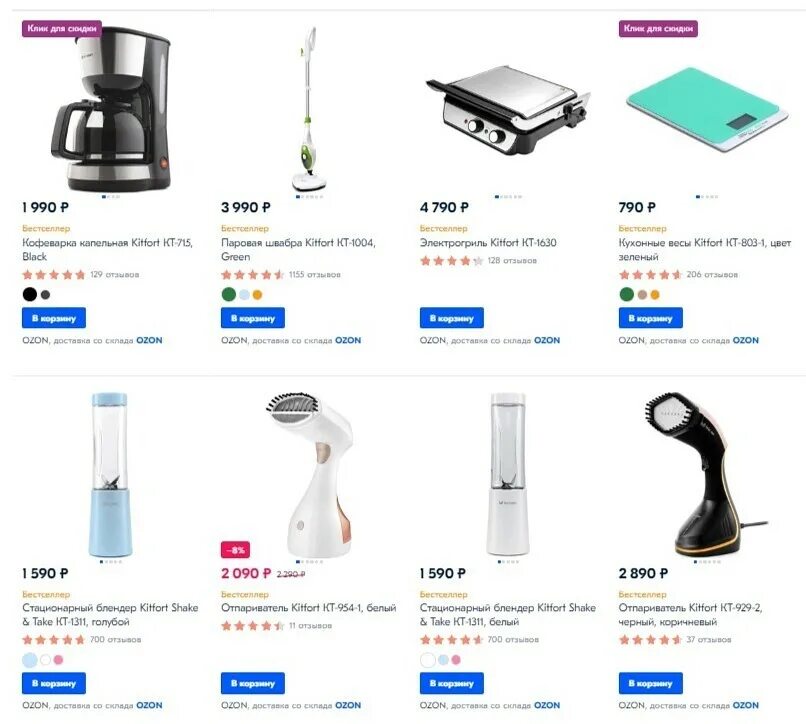Add Kitfort KT-715 coffee maker to cart
806x724 pixels.
53,318
